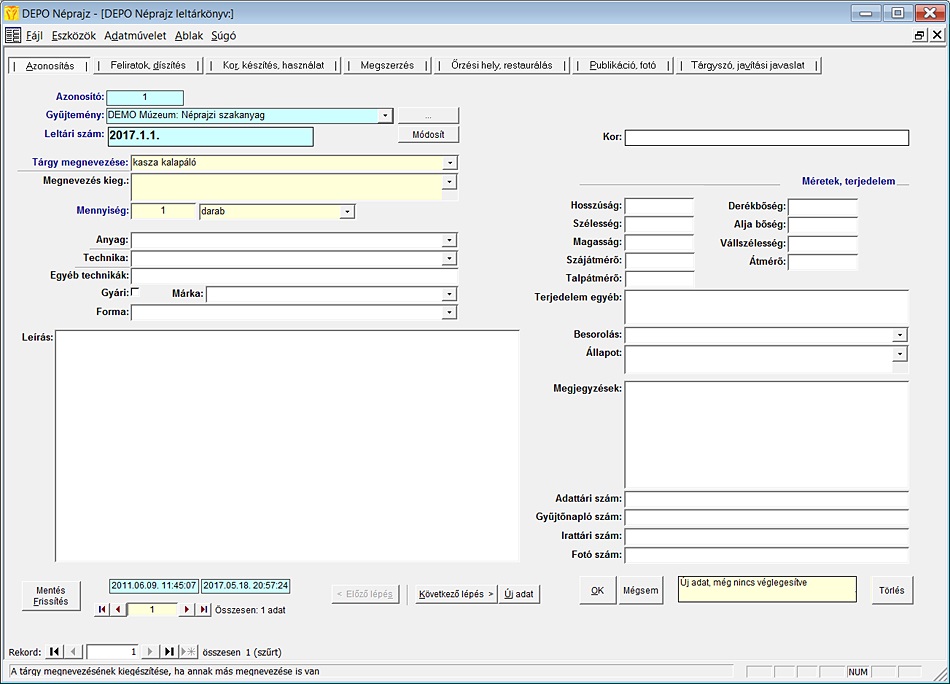Go to first record with red arrow
Viewport: 950px width, 684px height.
click(x=102, y=610)
